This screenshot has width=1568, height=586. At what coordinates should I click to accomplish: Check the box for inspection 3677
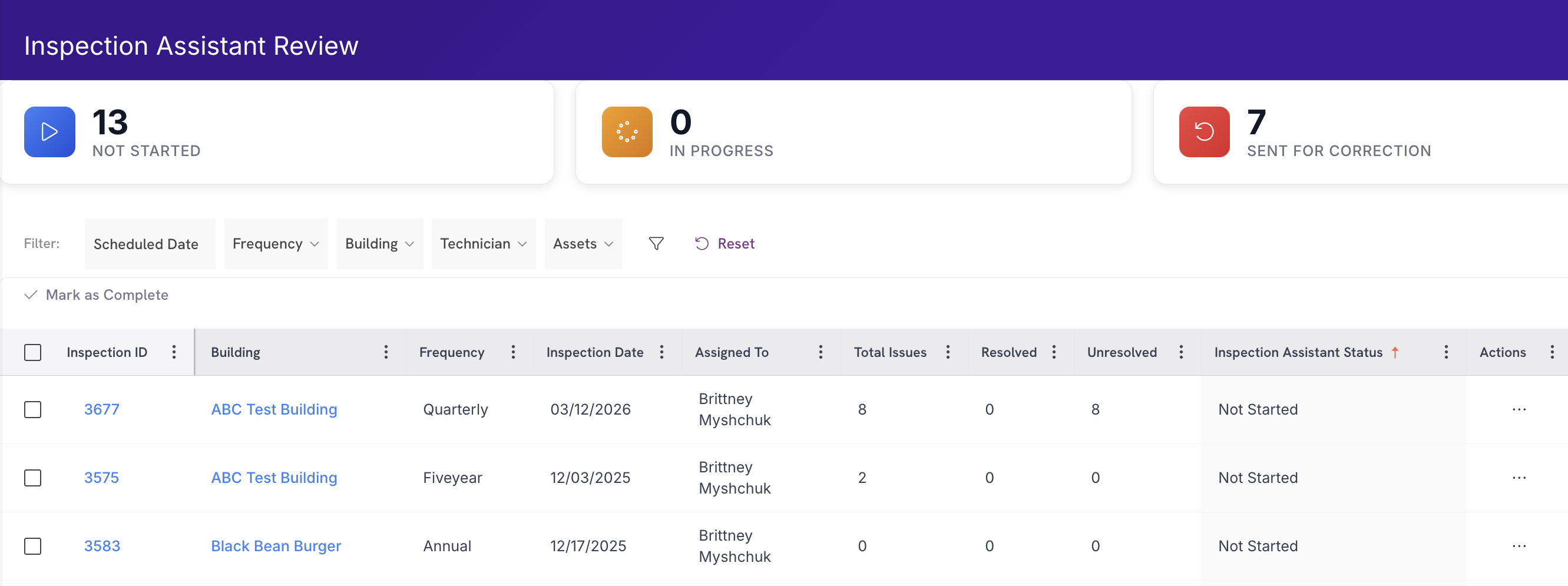tap(33, 409)
